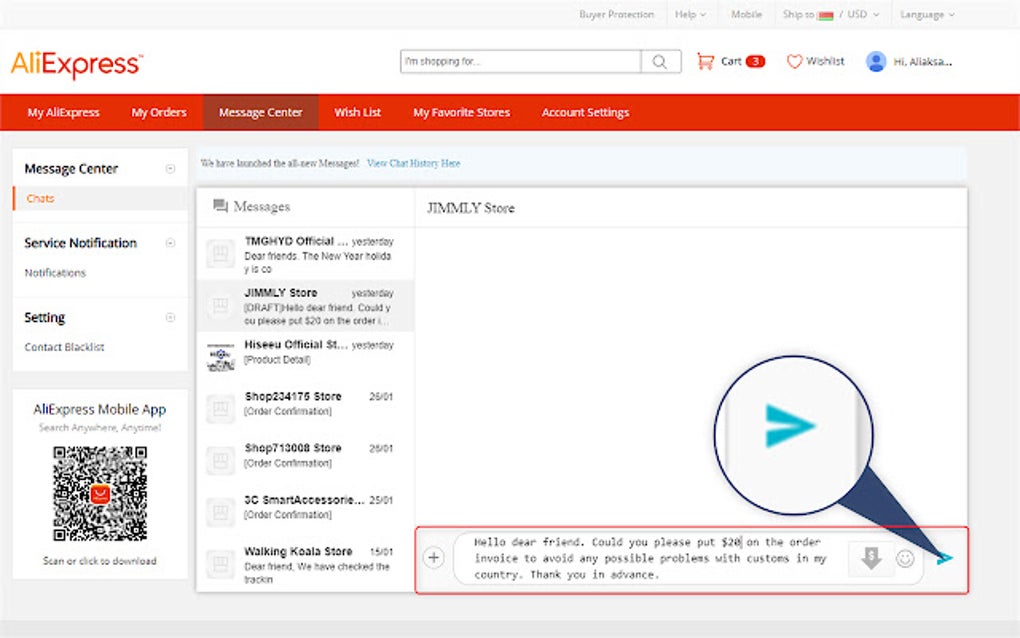Click into the message text box
Screen dimensions: 1020x638
[x=651, y=558]
